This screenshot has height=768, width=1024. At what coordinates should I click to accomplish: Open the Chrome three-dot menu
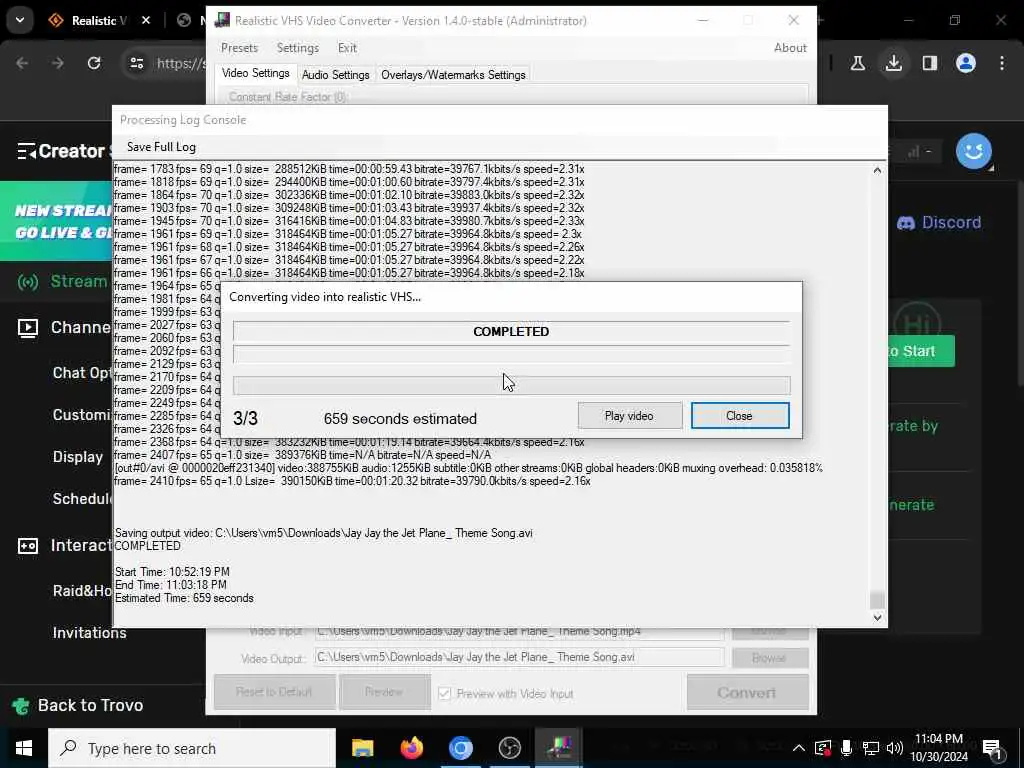click(1002, 63)
